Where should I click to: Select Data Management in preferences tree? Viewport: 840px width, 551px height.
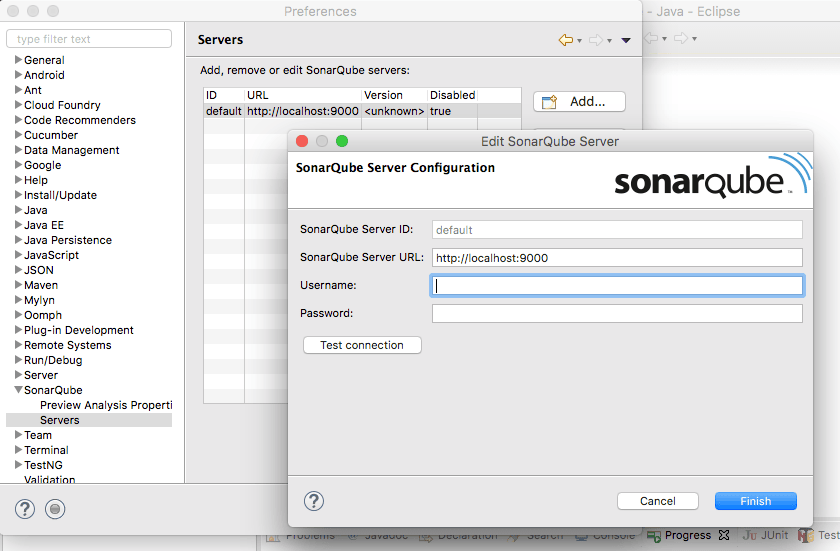(72, 150)
